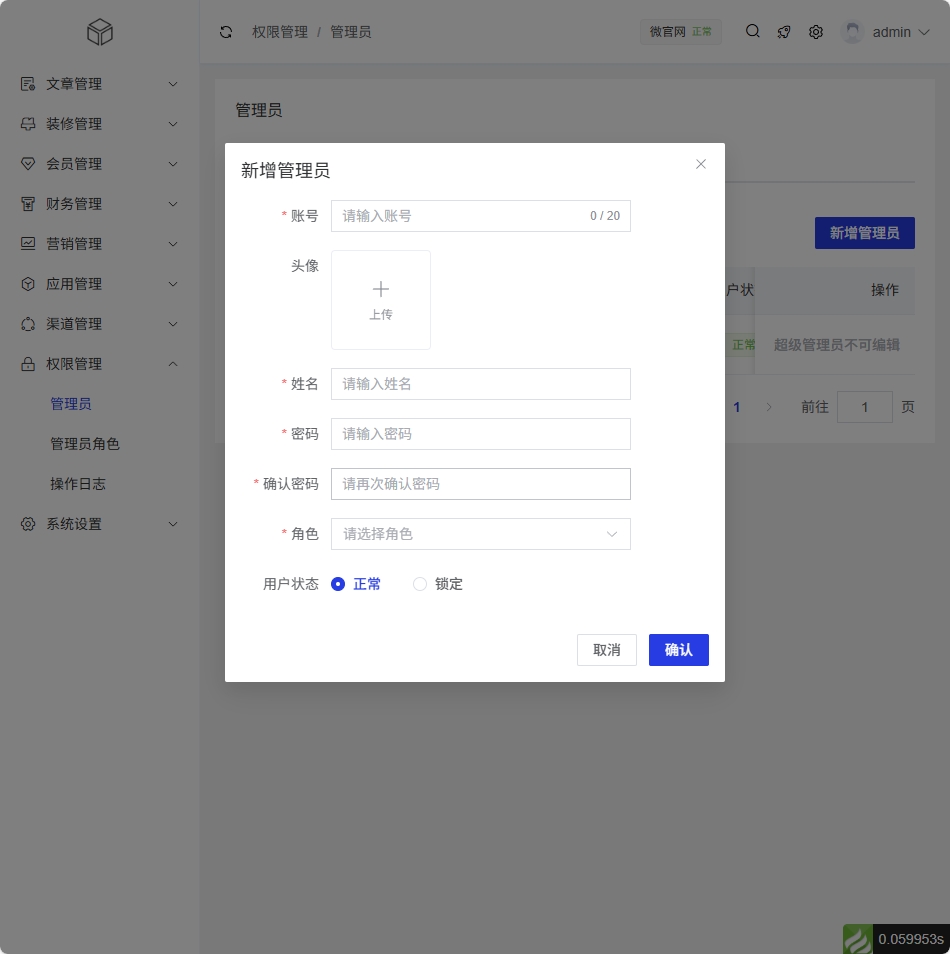The width and height of the screenshot is (950, 954).
Task: Open the search icon in top bar
Action: [753, 31]
